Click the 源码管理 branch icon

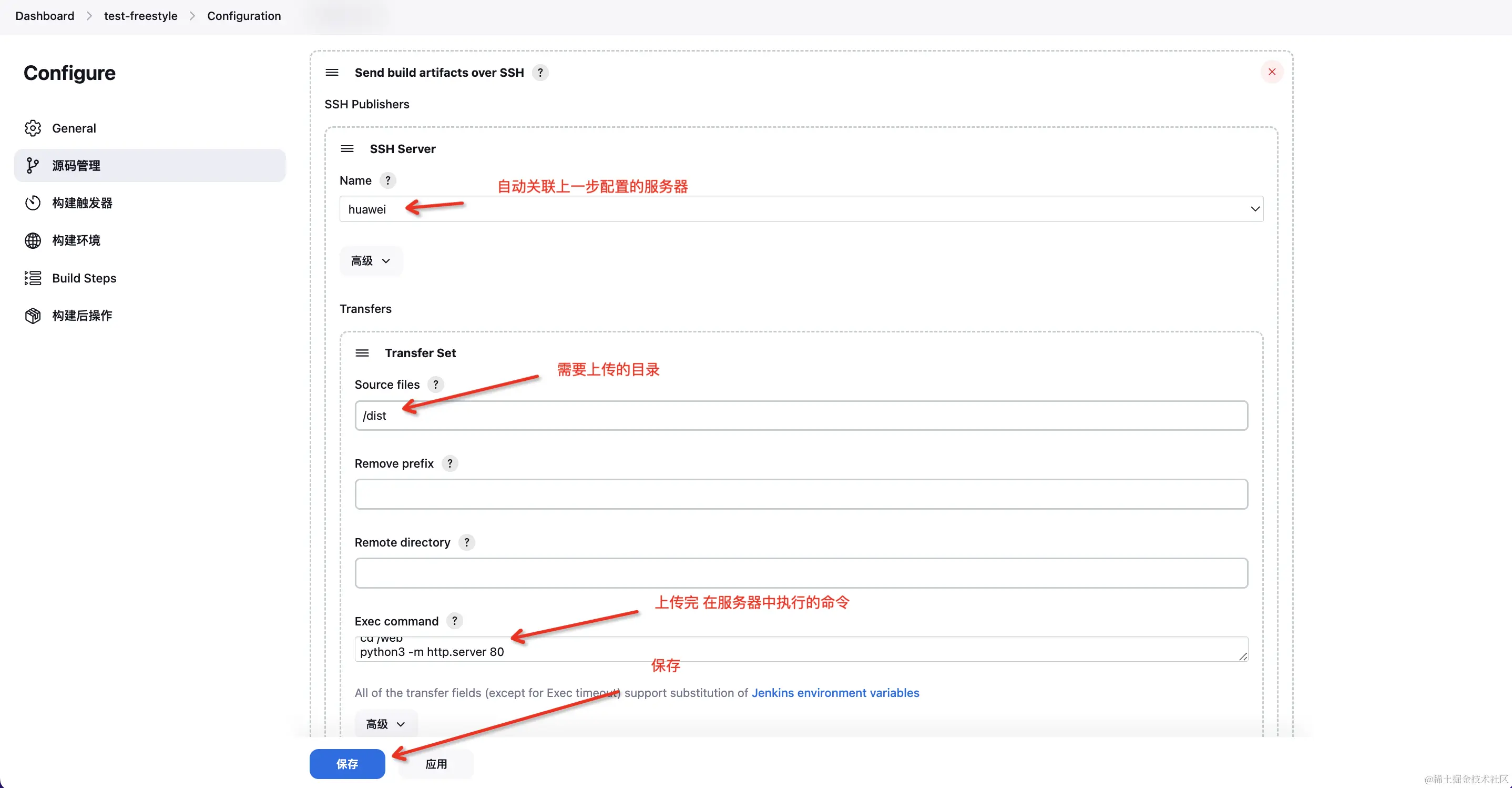[x=33, y=166]
